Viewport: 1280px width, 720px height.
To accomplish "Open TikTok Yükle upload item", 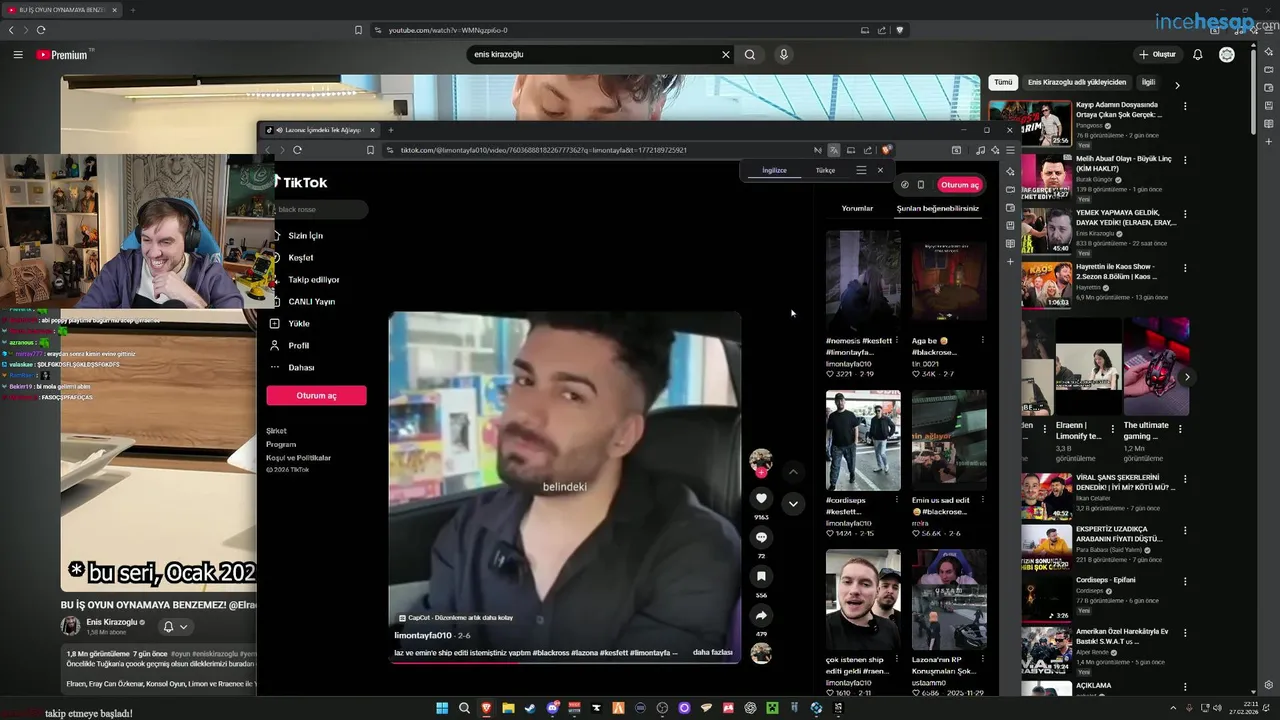I will coord(298,324).
